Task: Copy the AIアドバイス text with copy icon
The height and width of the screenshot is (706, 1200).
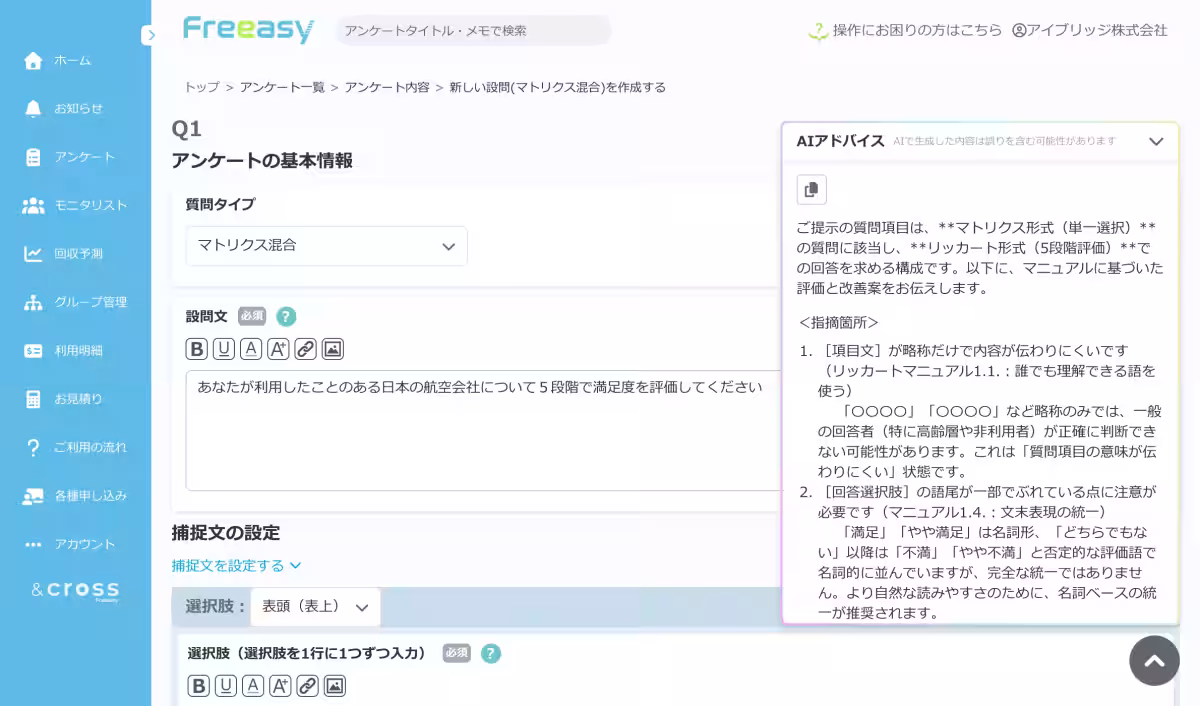Action: coord(811,189)
